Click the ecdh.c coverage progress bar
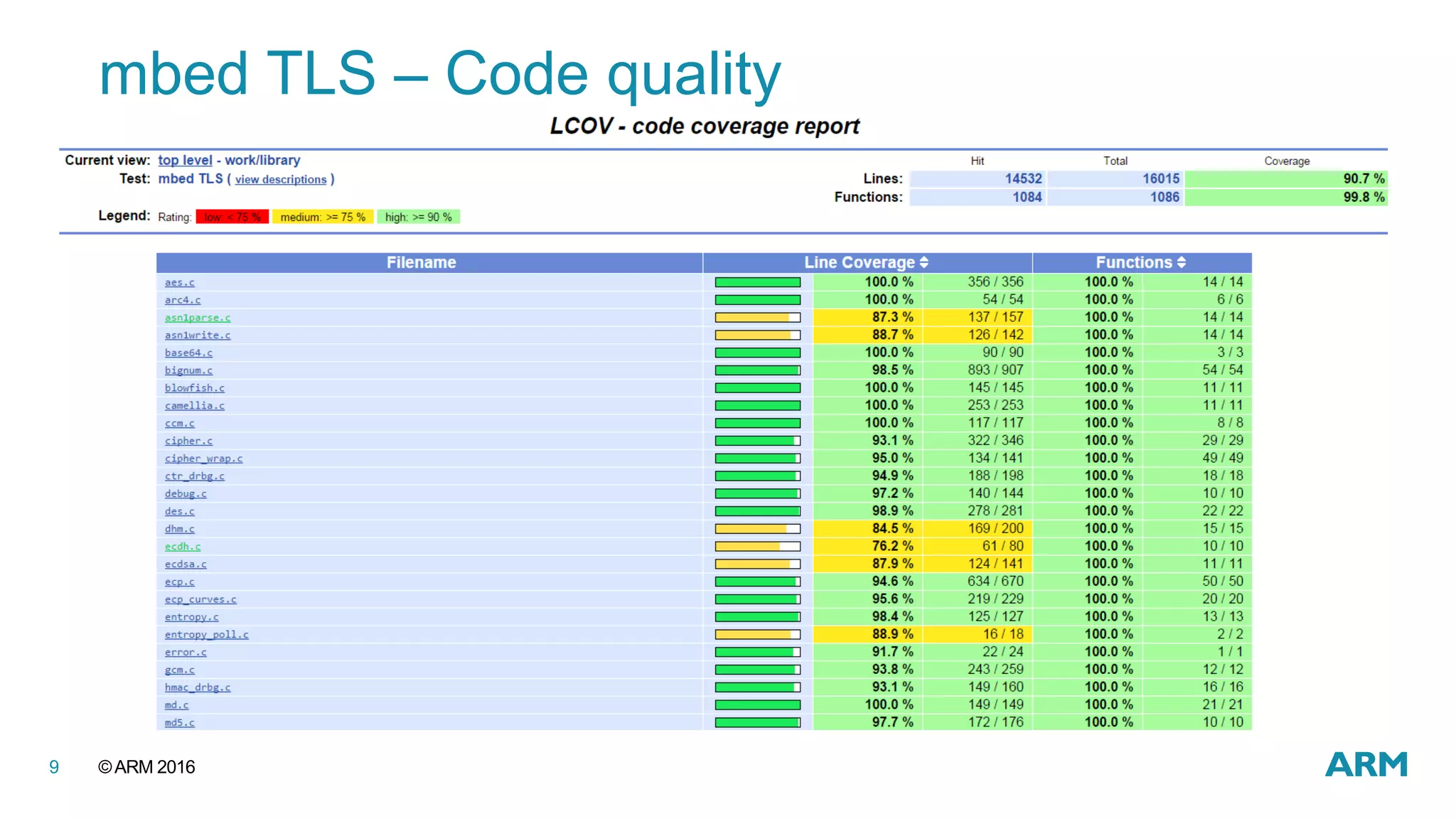Image resolution: width=1456 pixels, height=819 pixels. point(758,547)
